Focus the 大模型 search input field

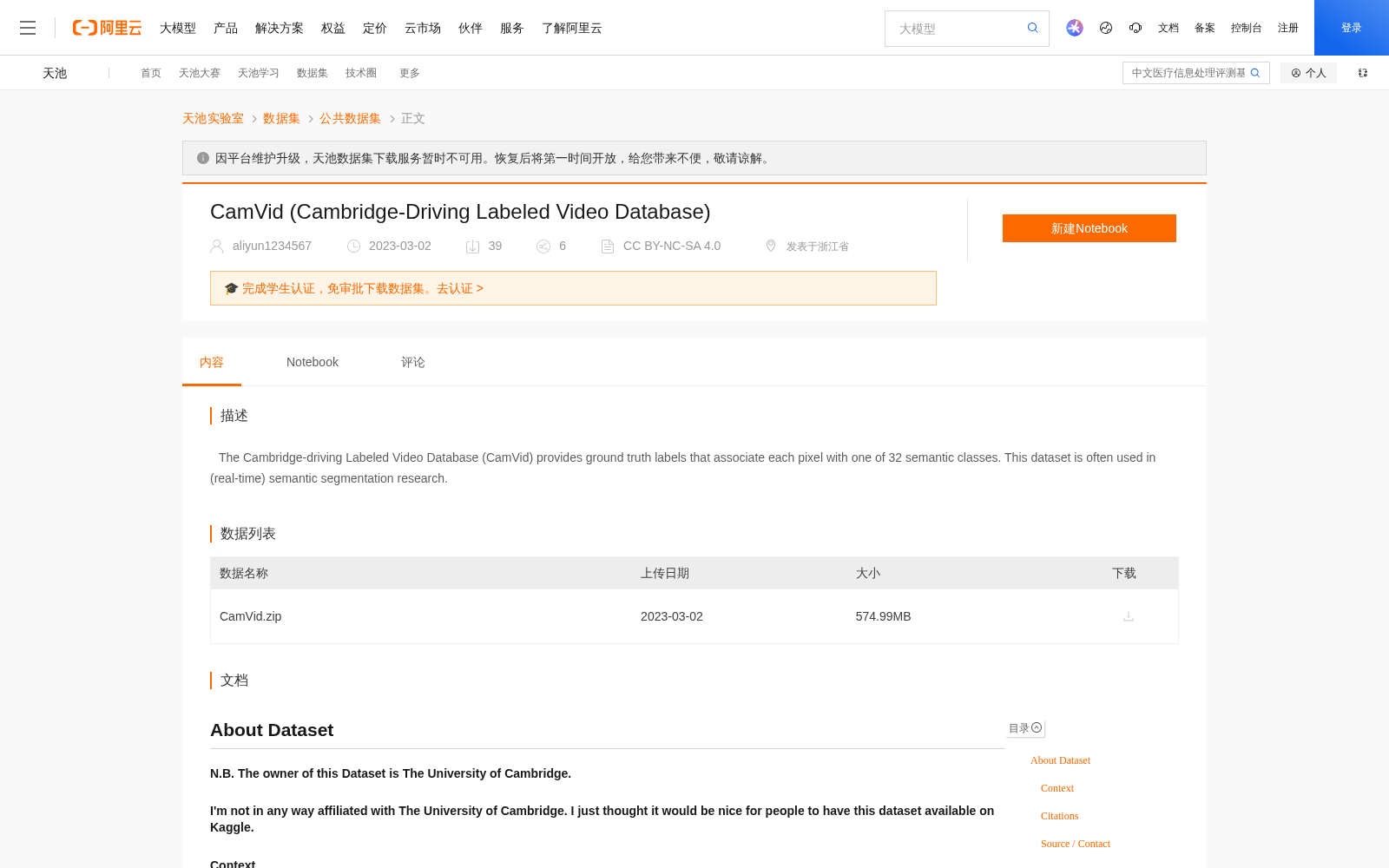[x=957, y=29]
